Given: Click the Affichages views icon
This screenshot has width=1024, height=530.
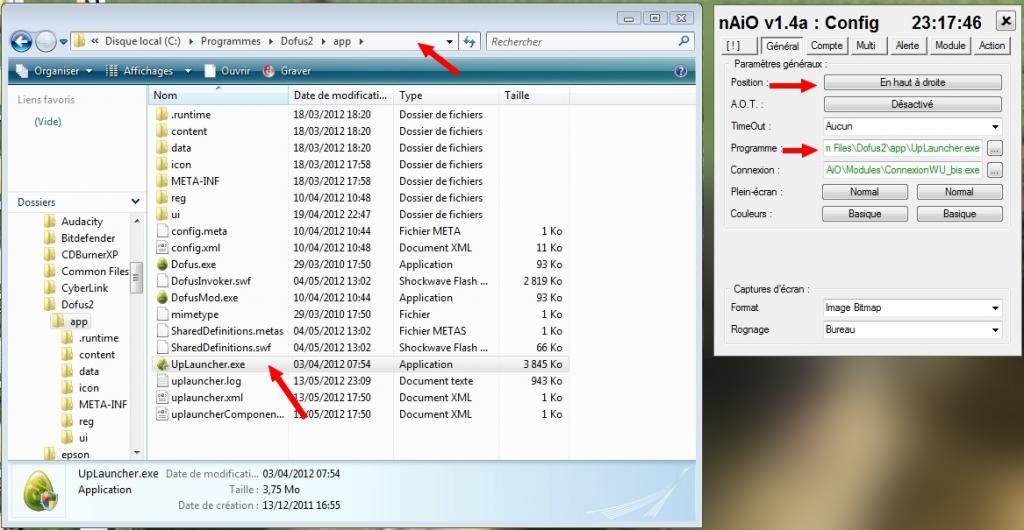Looking at the screenshot, I should point(112,70).
